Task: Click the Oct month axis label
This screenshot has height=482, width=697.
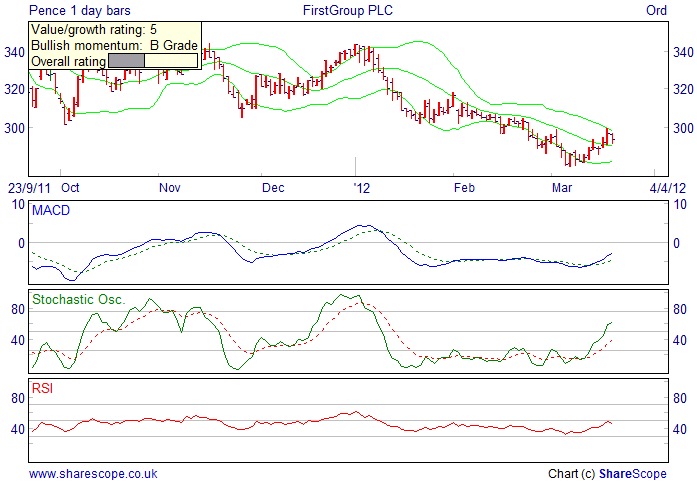Action: click(x=70, y=188)
